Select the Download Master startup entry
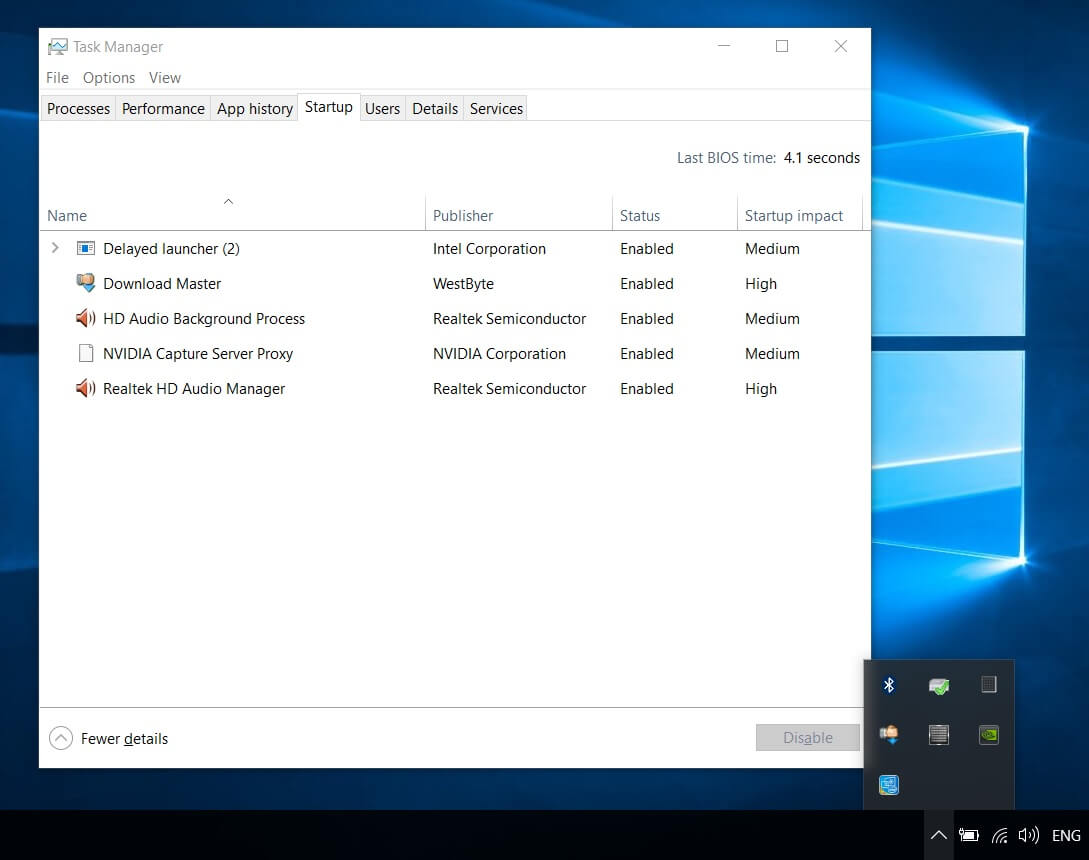The width and height of the screenshot is (1089, 860). (x=162, y=283)
